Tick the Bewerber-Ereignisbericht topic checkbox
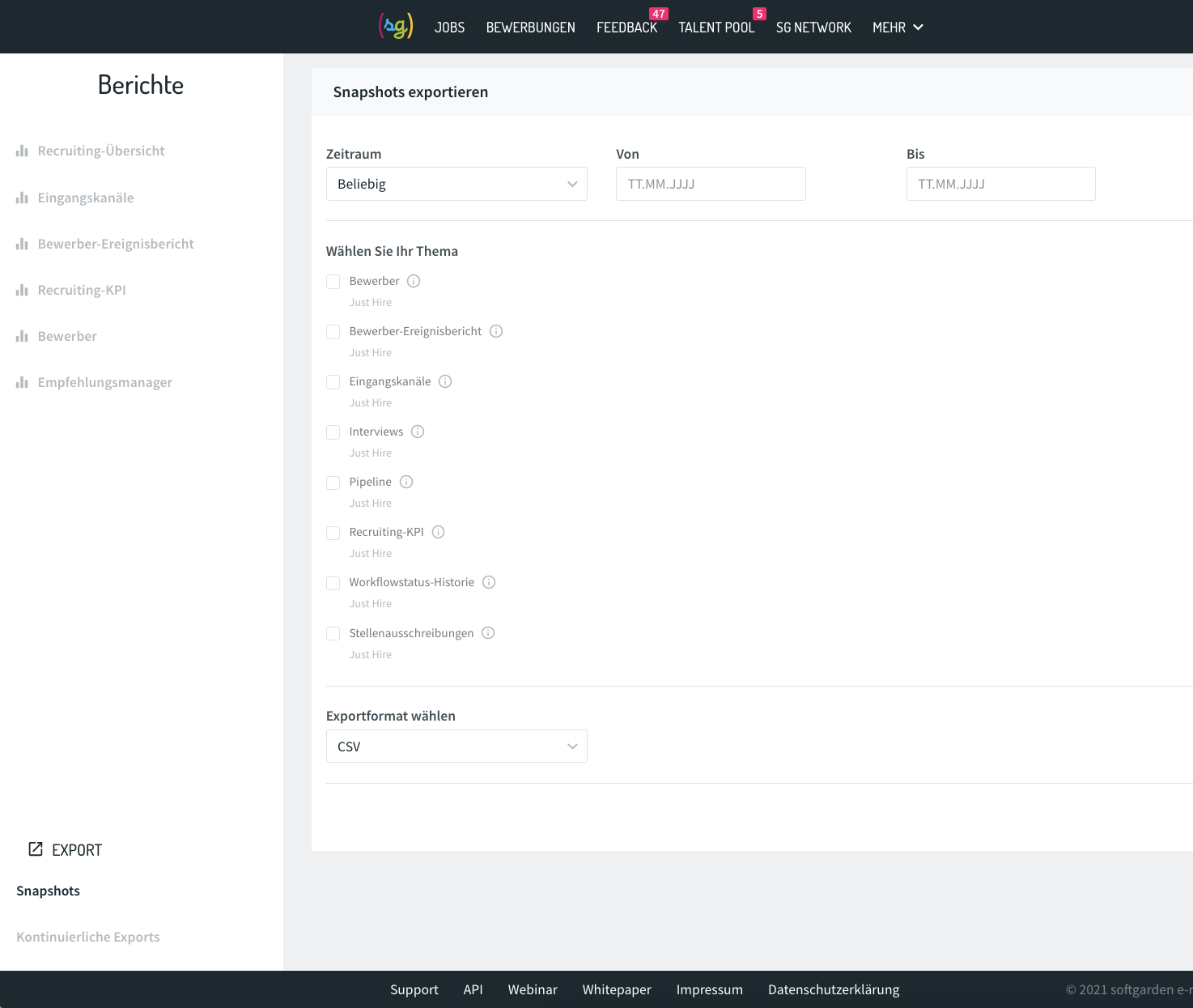Image resolution: width=1193 pixels, height=1008 pixels. pyautogui.click(x=333, y=332)
